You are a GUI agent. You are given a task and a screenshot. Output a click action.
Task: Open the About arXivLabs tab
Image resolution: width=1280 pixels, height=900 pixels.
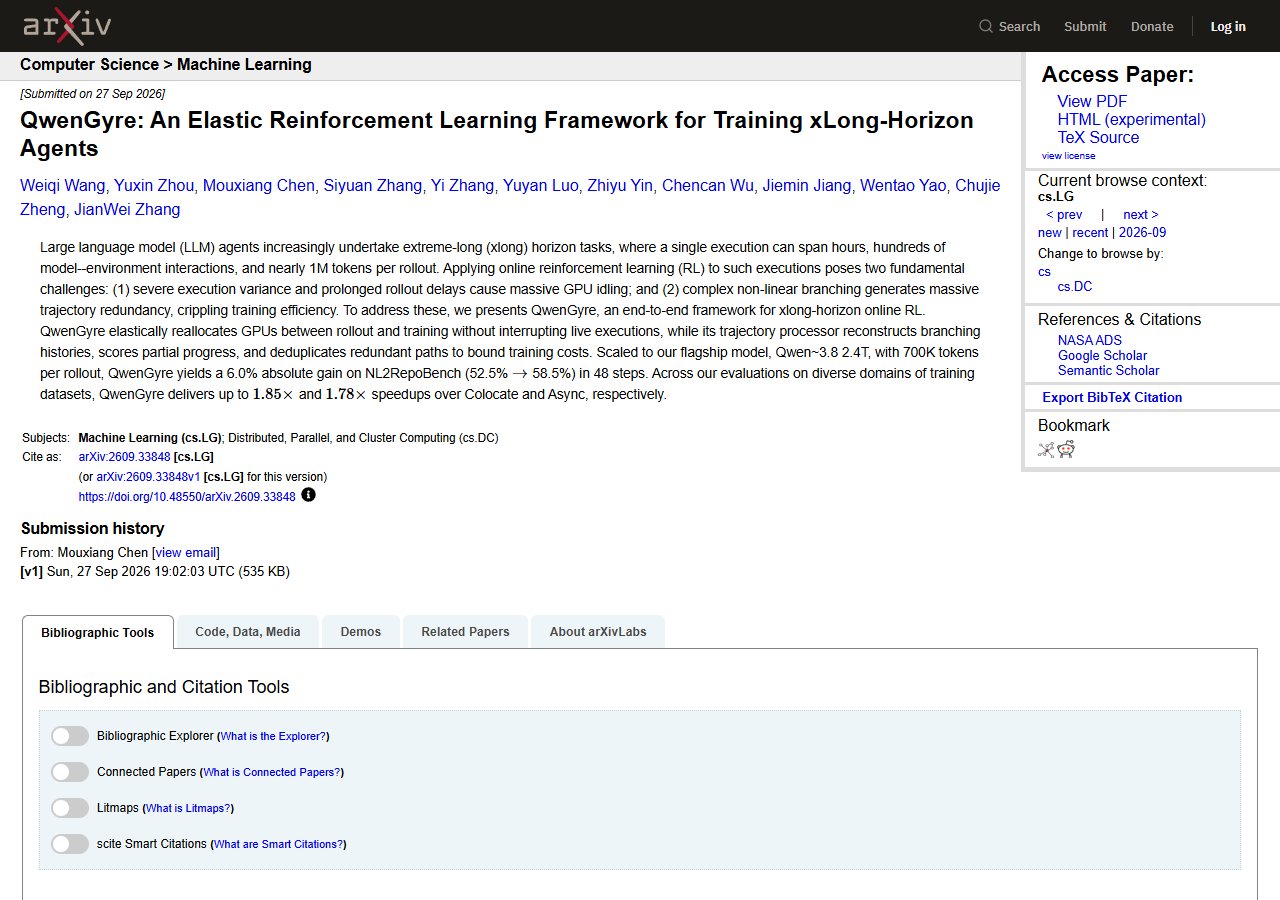(x=597, y=632)
